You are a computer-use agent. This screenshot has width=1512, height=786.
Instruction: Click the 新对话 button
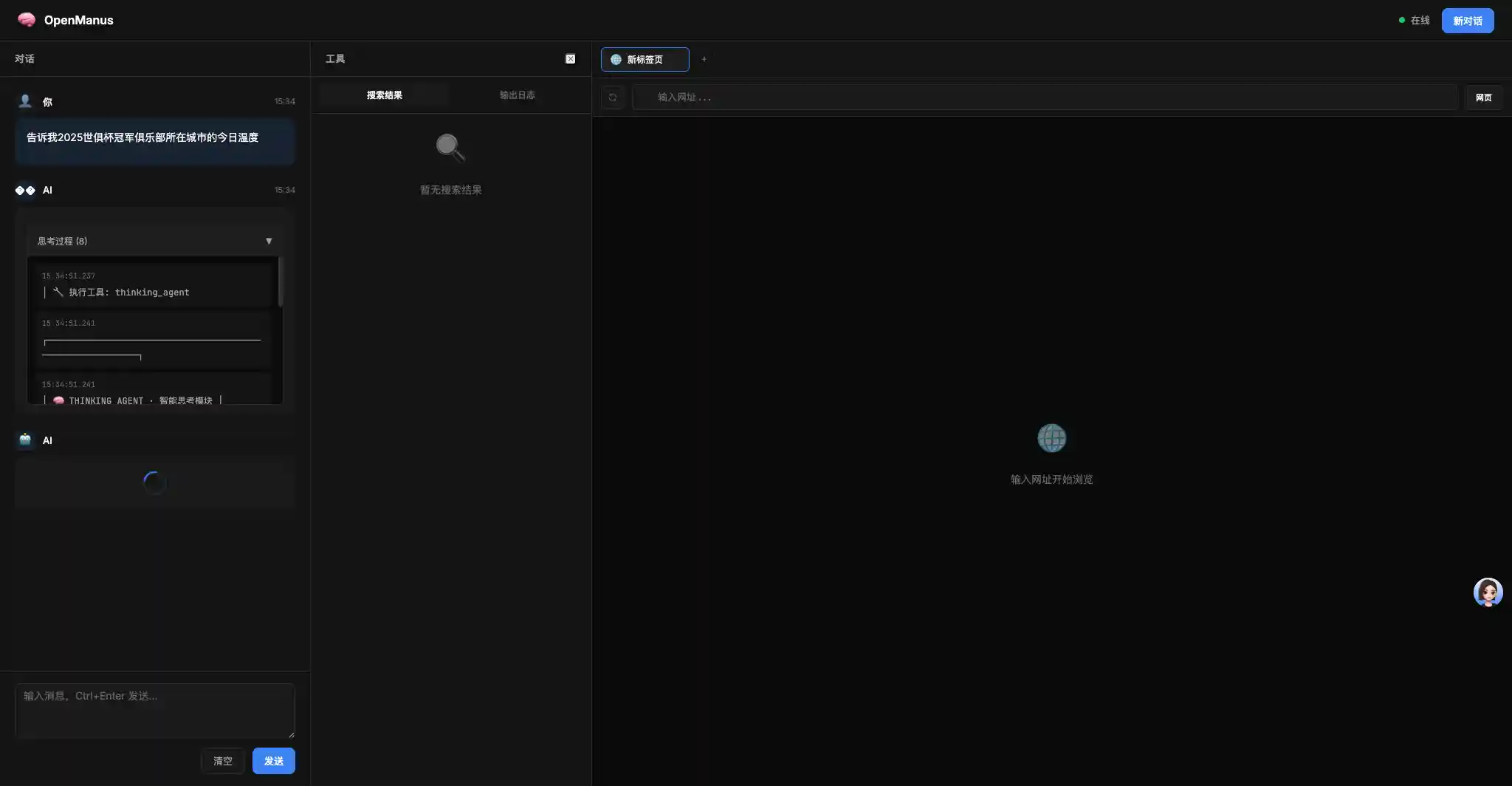pos(1466,20)
